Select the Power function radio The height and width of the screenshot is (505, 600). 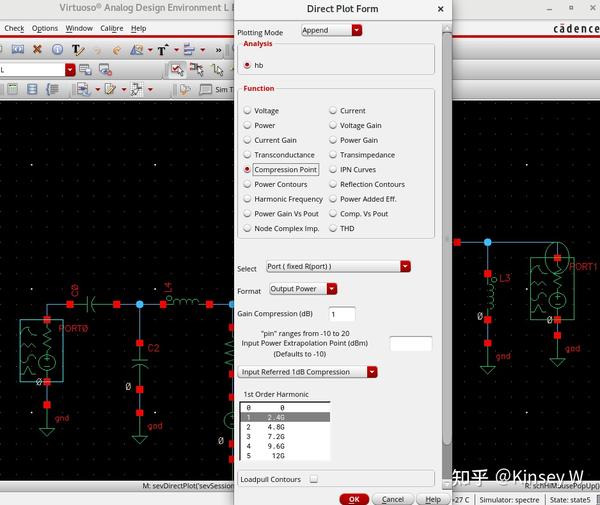click(247, 125)
